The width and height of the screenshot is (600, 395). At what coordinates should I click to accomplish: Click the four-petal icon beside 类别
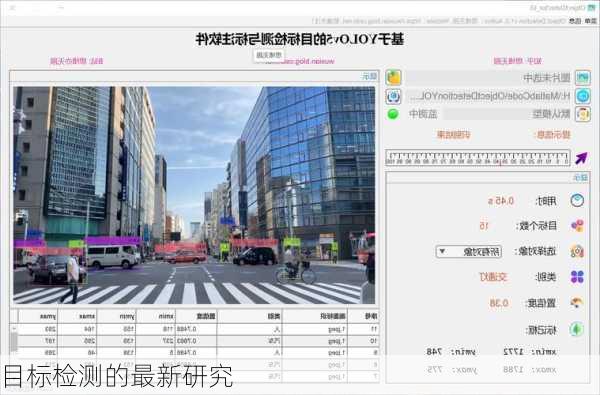click(x=577, y=277)
